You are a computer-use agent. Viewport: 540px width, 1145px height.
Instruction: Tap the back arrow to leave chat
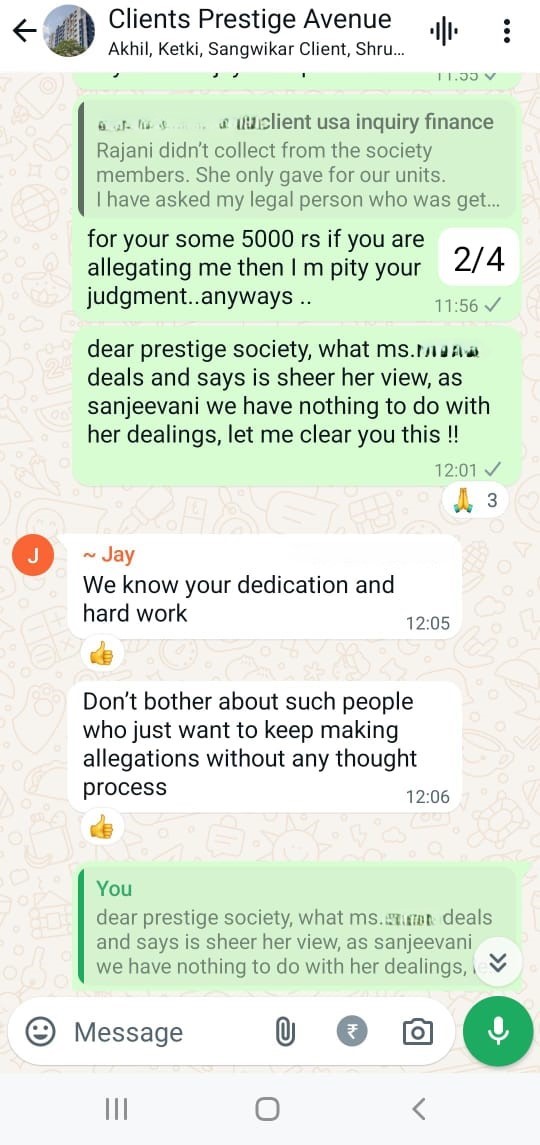(24, 31)
